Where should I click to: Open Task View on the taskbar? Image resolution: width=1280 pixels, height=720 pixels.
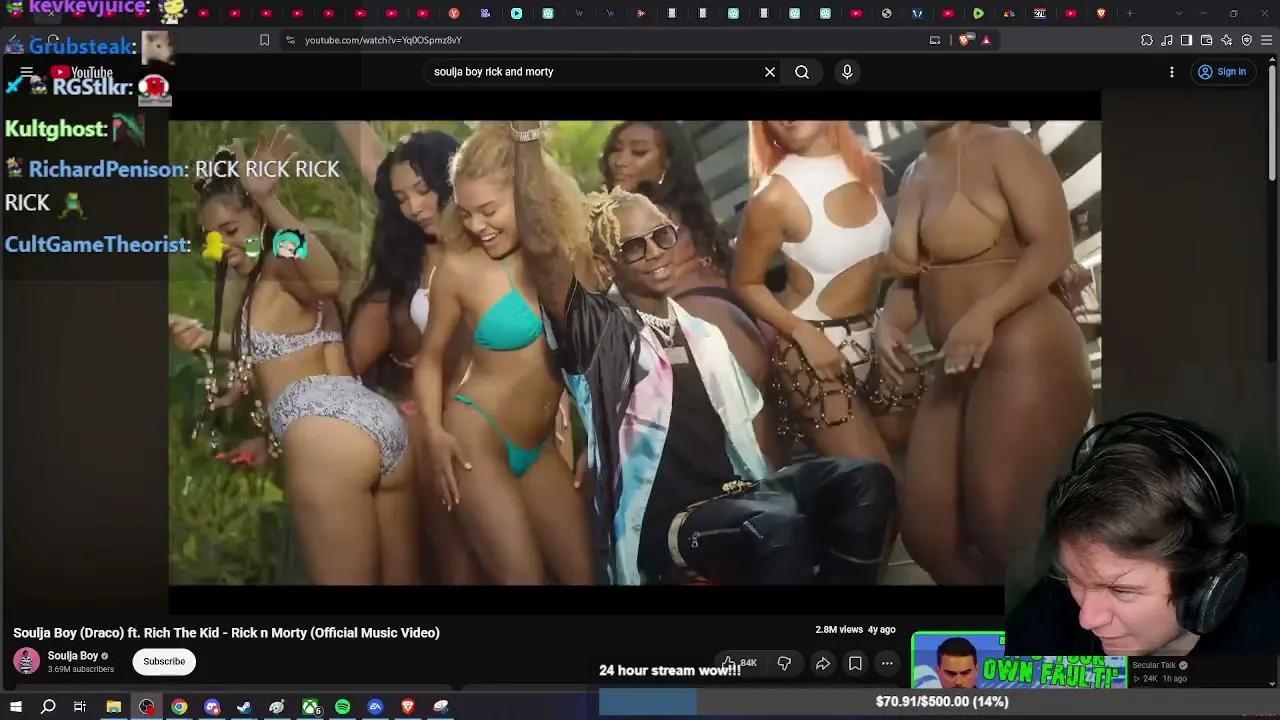[80, 707]
